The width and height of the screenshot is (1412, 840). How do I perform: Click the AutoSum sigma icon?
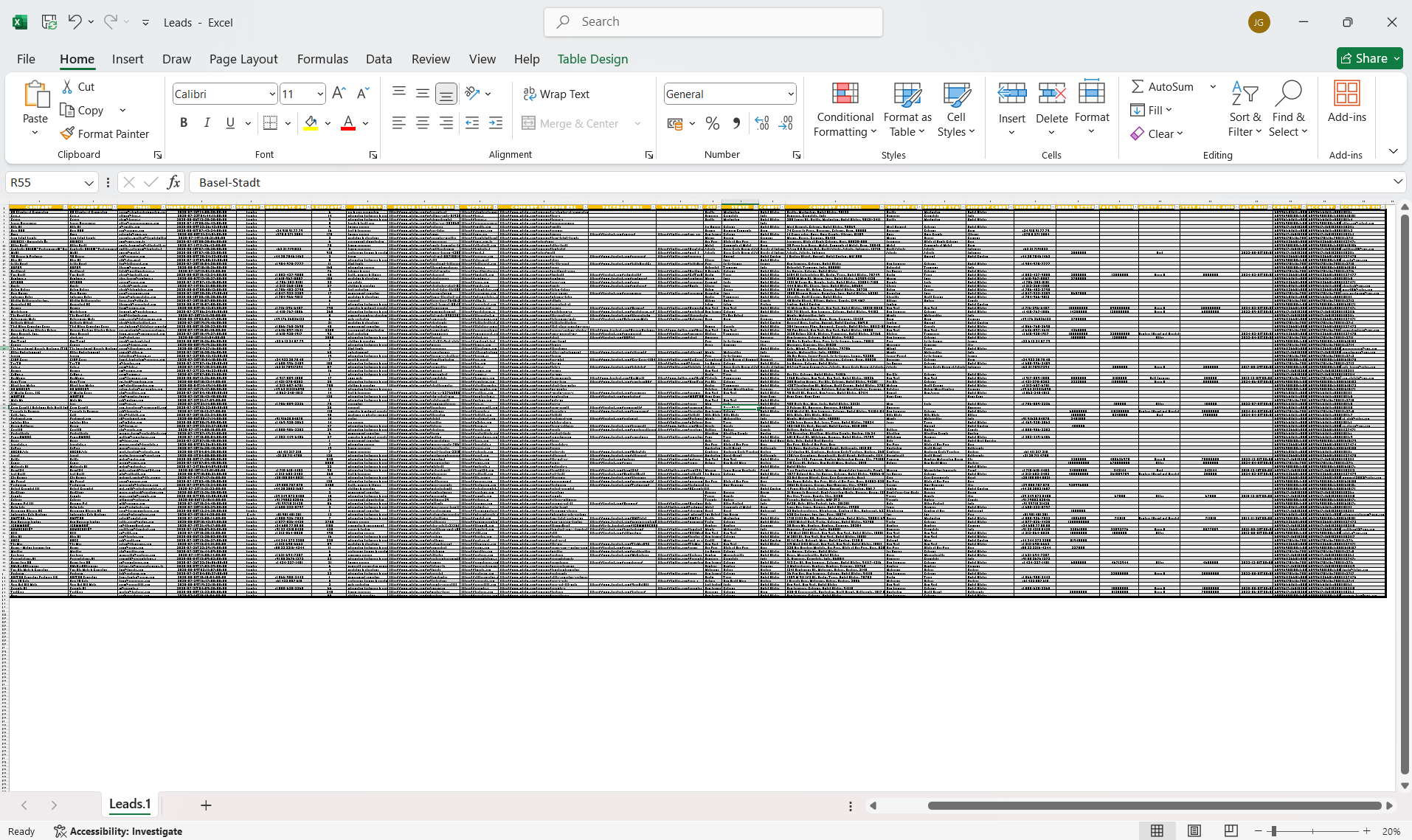coord(1138,86)
